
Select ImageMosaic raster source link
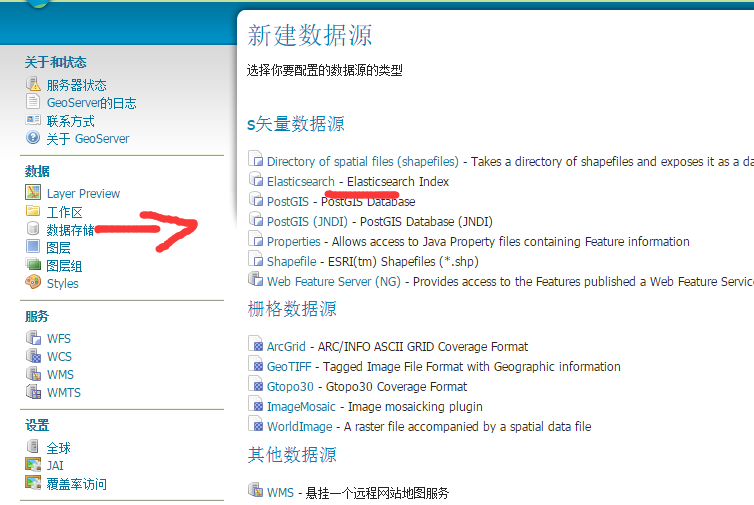(x=301, y=406)
